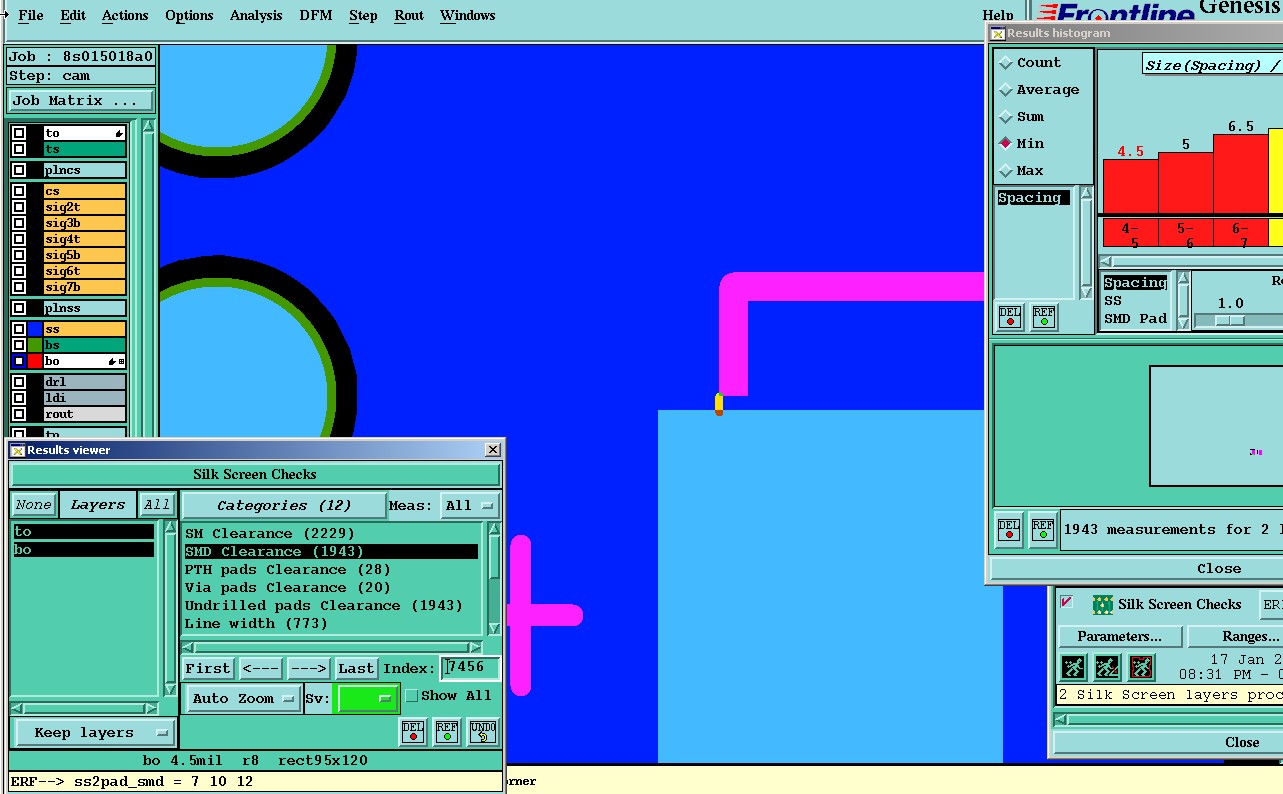Click the Frontline Genesis logo
Viewport: 1283px width, 794px height.
[1159, 12]
